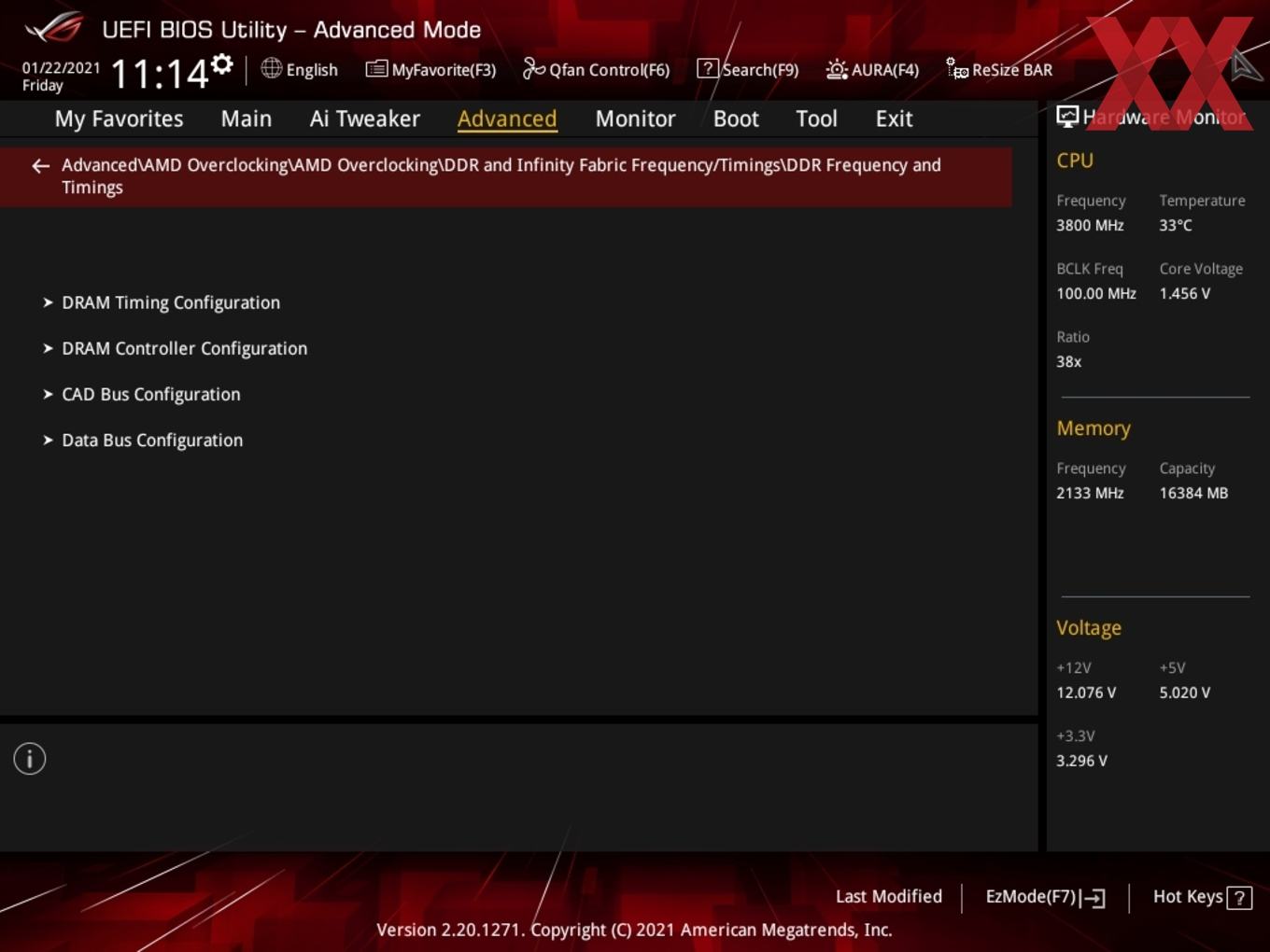The width and height of the screenshot is (1270, 952).
Task: Click BCLK Freq value 100.00 MHz
Action: click(1096, 293)
